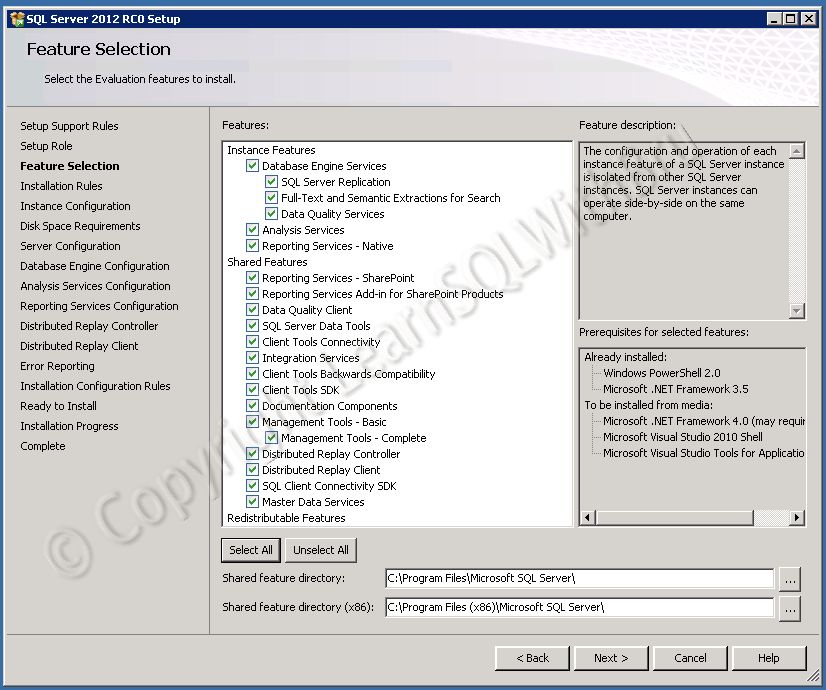Image resolution: width=826 pixels, height=690 pixels.
Task: Select 'Microsoft .NET Framework 4.0' prerequisite entry
Action: (703, 421)
